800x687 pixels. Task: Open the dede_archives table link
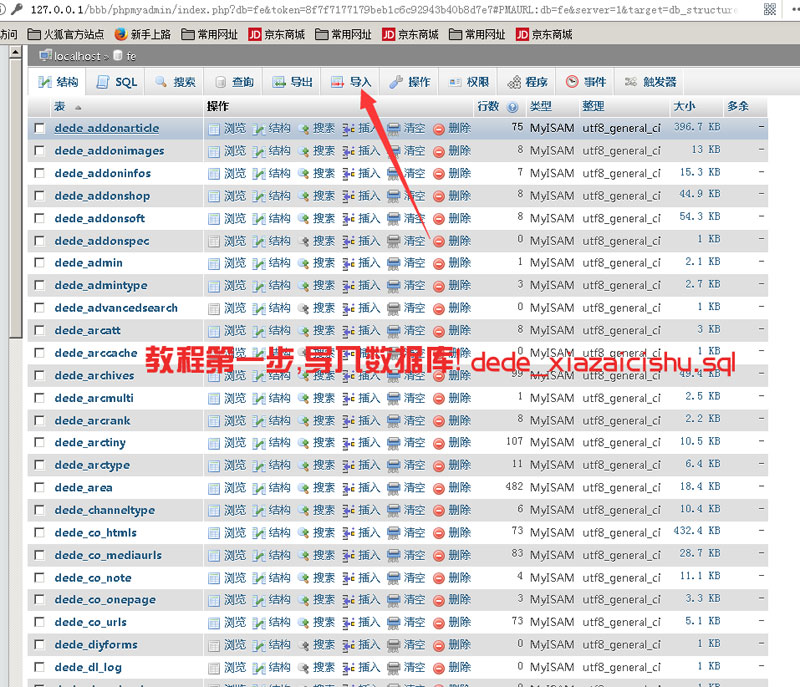pyautogui.click(x=94, y=376)
